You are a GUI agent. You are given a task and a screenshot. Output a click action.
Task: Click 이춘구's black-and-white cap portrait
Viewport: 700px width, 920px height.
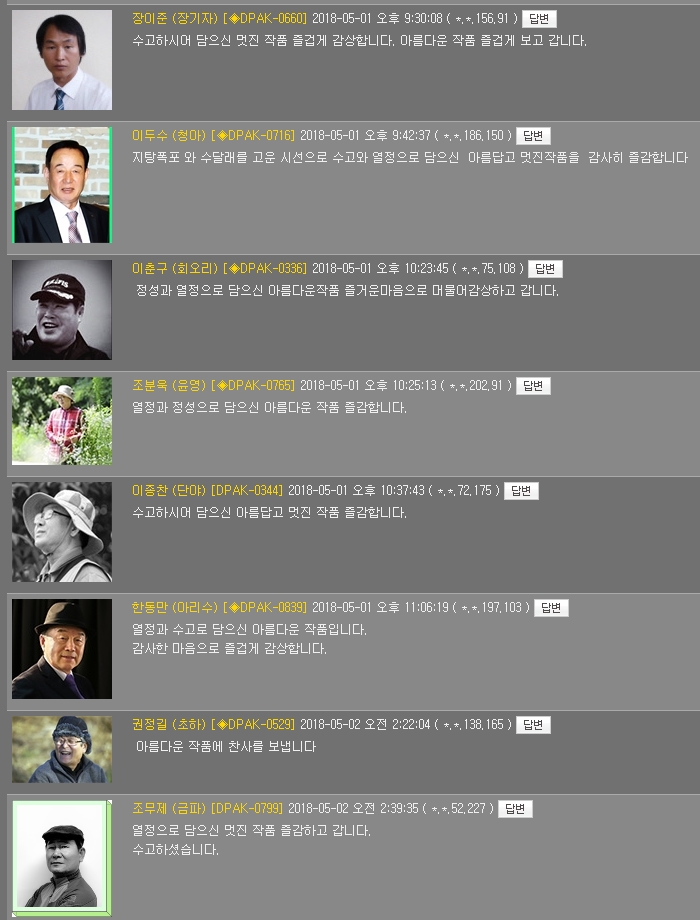point(62,310)
